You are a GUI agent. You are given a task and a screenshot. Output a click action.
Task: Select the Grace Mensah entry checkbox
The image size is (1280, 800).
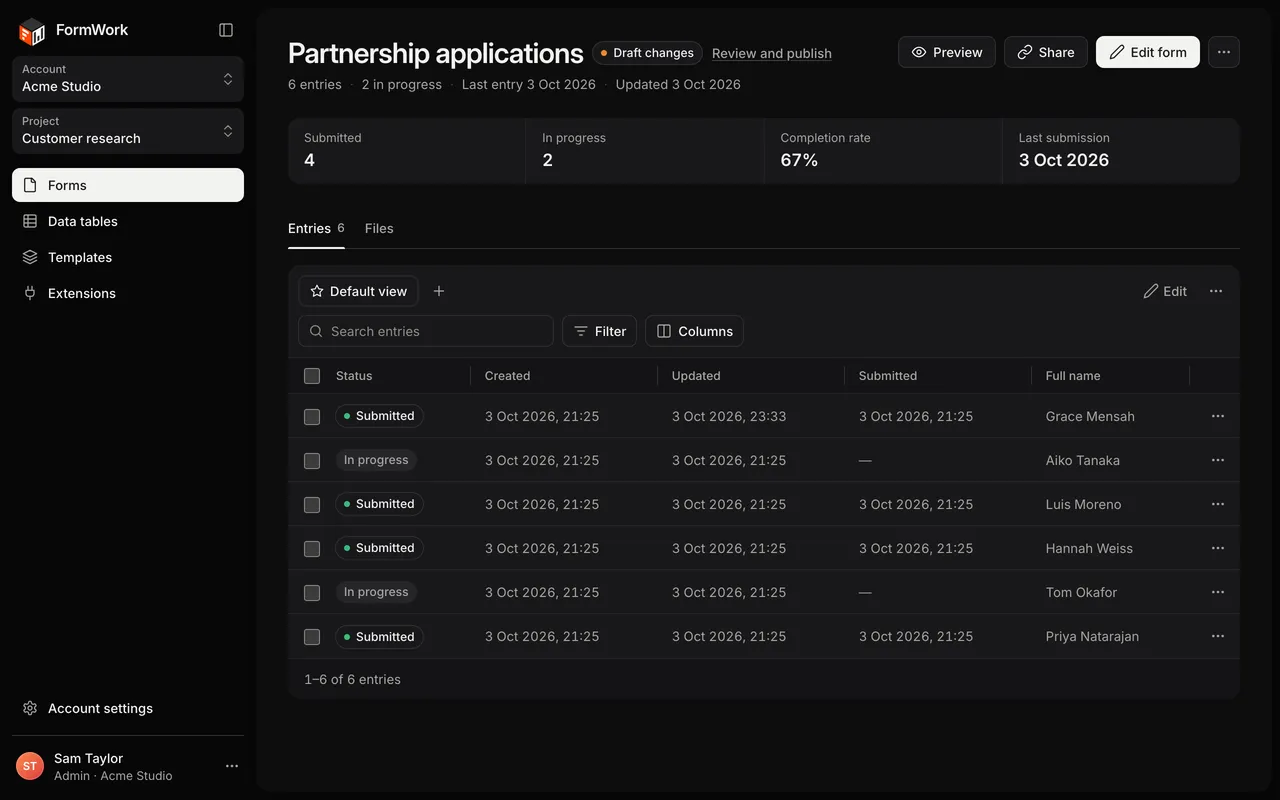(312, 416)
